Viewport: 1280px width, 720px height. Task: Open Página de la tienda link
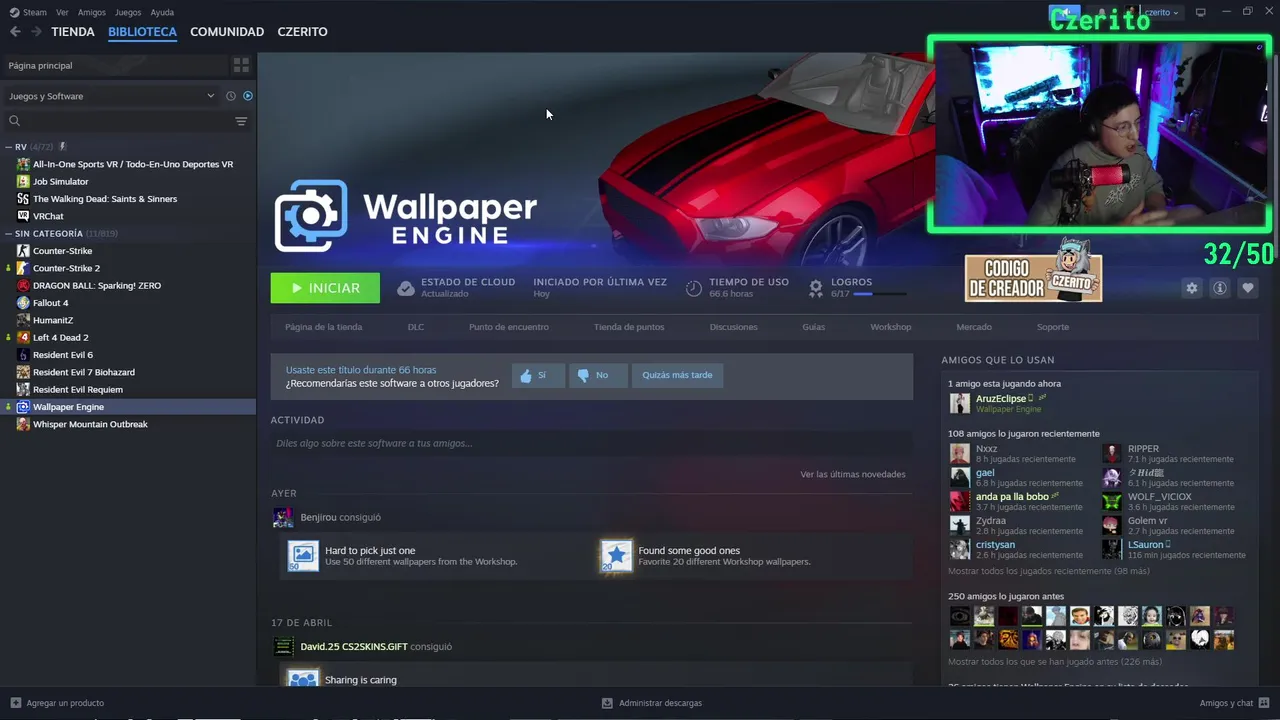click(323, 327)
